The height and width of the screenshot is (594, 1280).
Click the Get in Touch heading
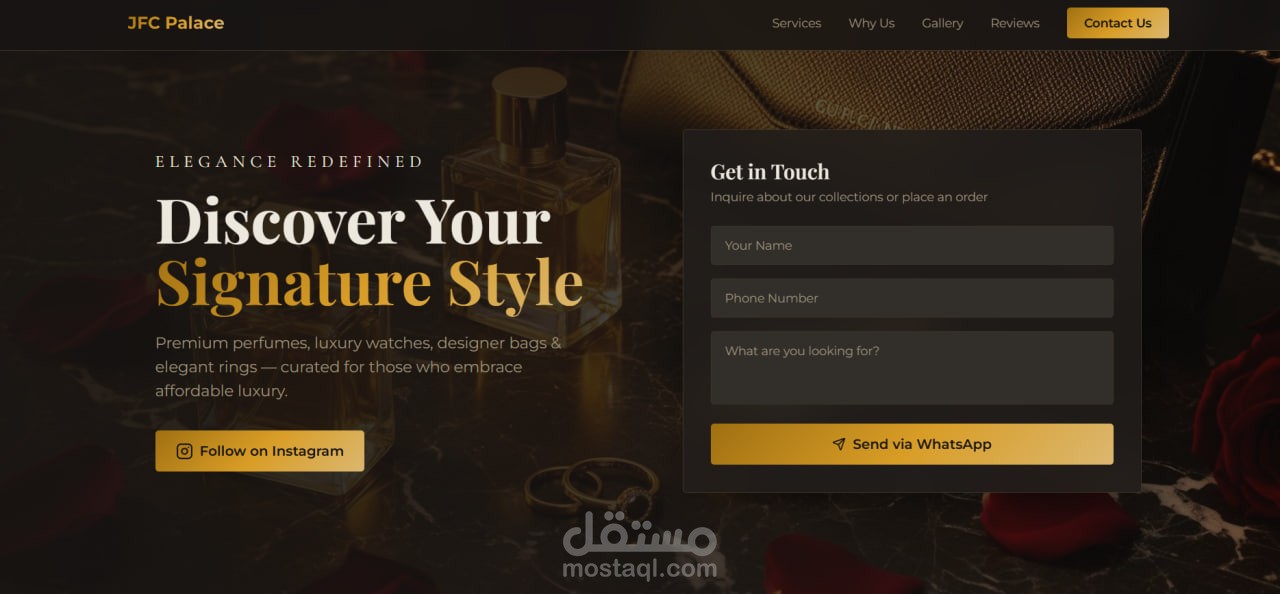click(770, 172)
